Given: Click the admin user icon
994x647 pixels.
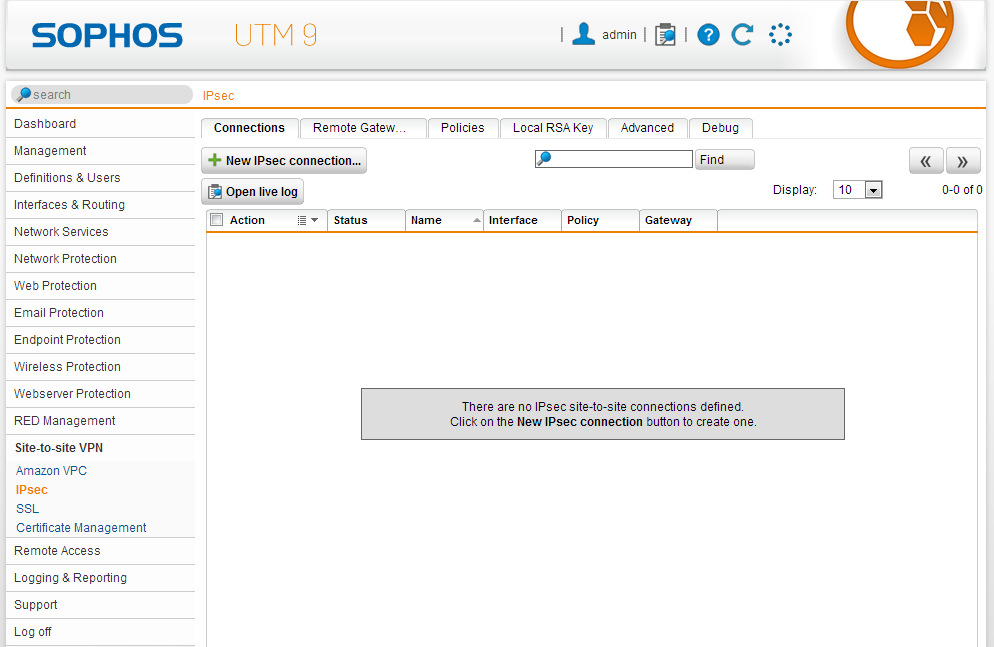Looking at the screenshot, I should coord(583,34).
